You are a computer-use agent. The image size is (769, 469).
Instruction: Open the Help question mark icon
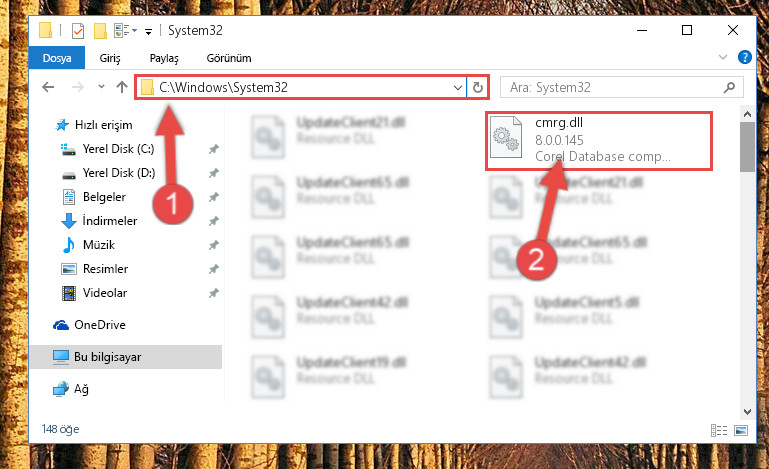click(744, 57)
